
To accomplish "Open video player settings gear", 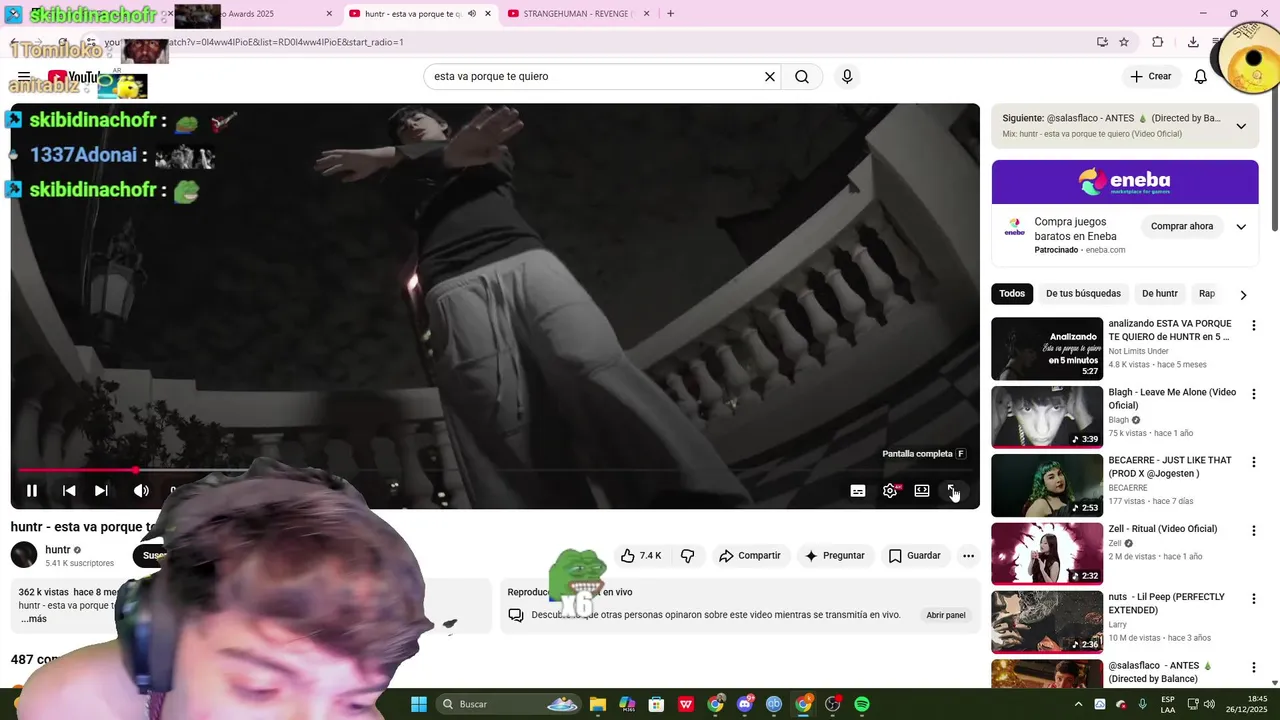I will pyautogui.click(x=890, y=490).
